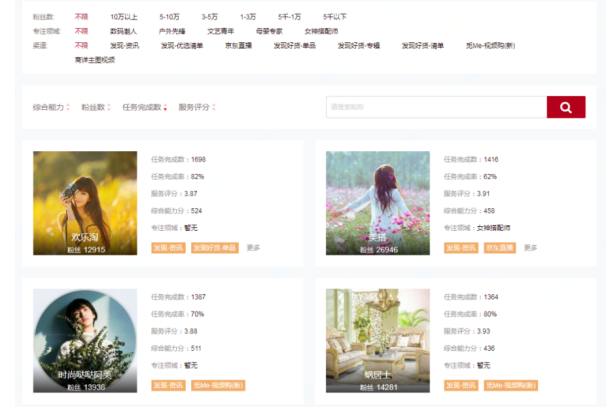Sort results by 粉丝数
Image resolution: width=613 pixels, height=412 pixels.
96,107
